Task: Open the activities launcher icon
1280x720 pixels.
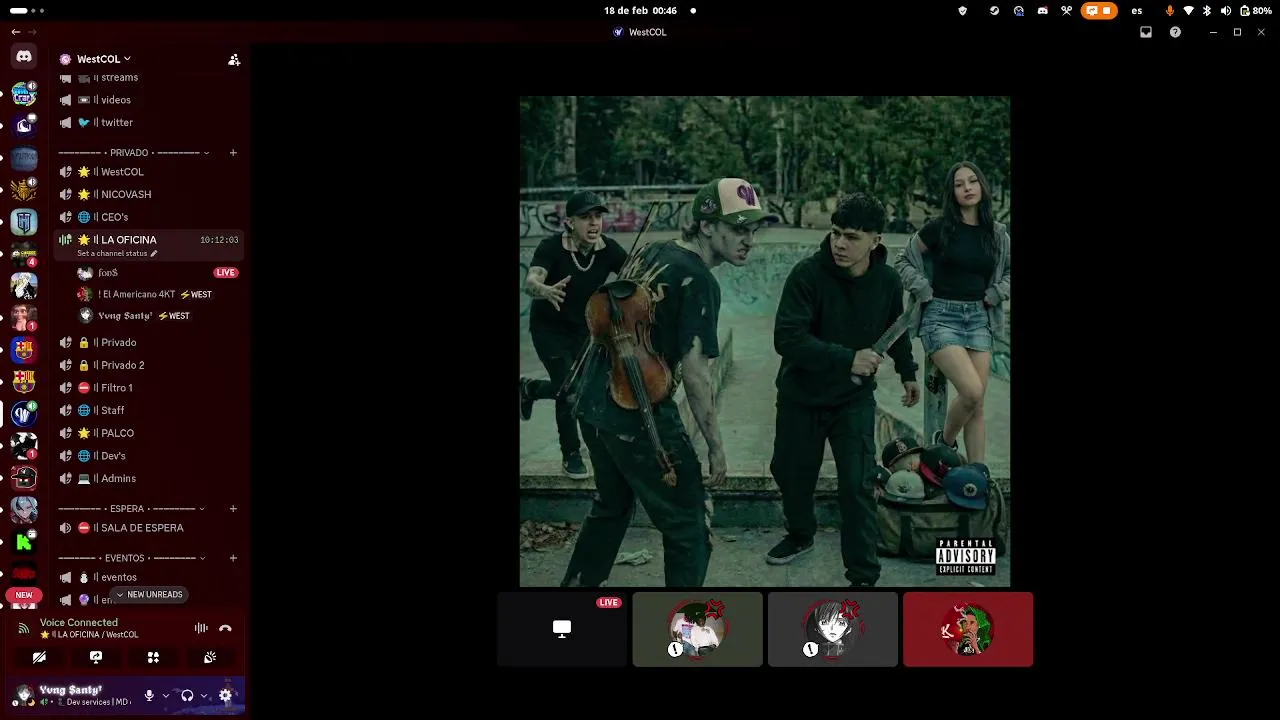Action: [x=153, y=657]
